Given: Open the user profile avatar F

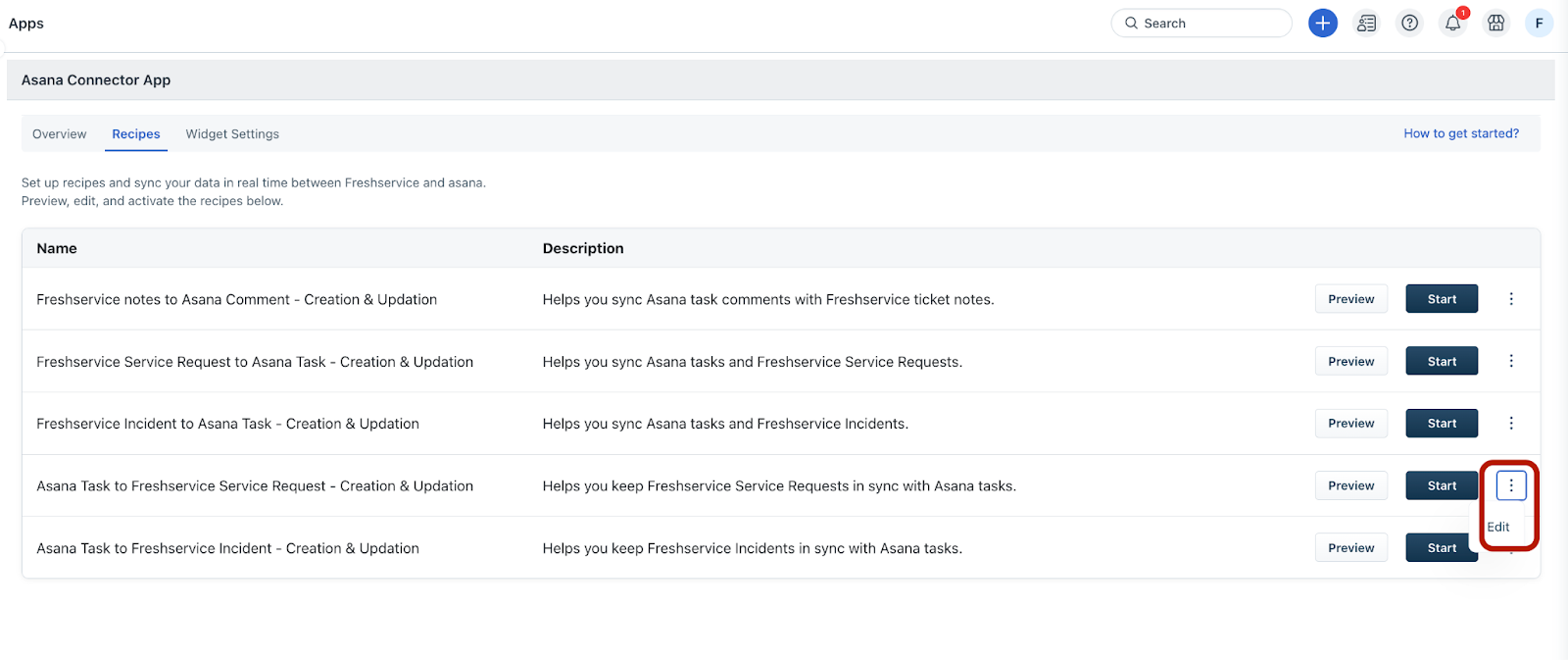Looking at the screenshot, I should pos(1539,23).
